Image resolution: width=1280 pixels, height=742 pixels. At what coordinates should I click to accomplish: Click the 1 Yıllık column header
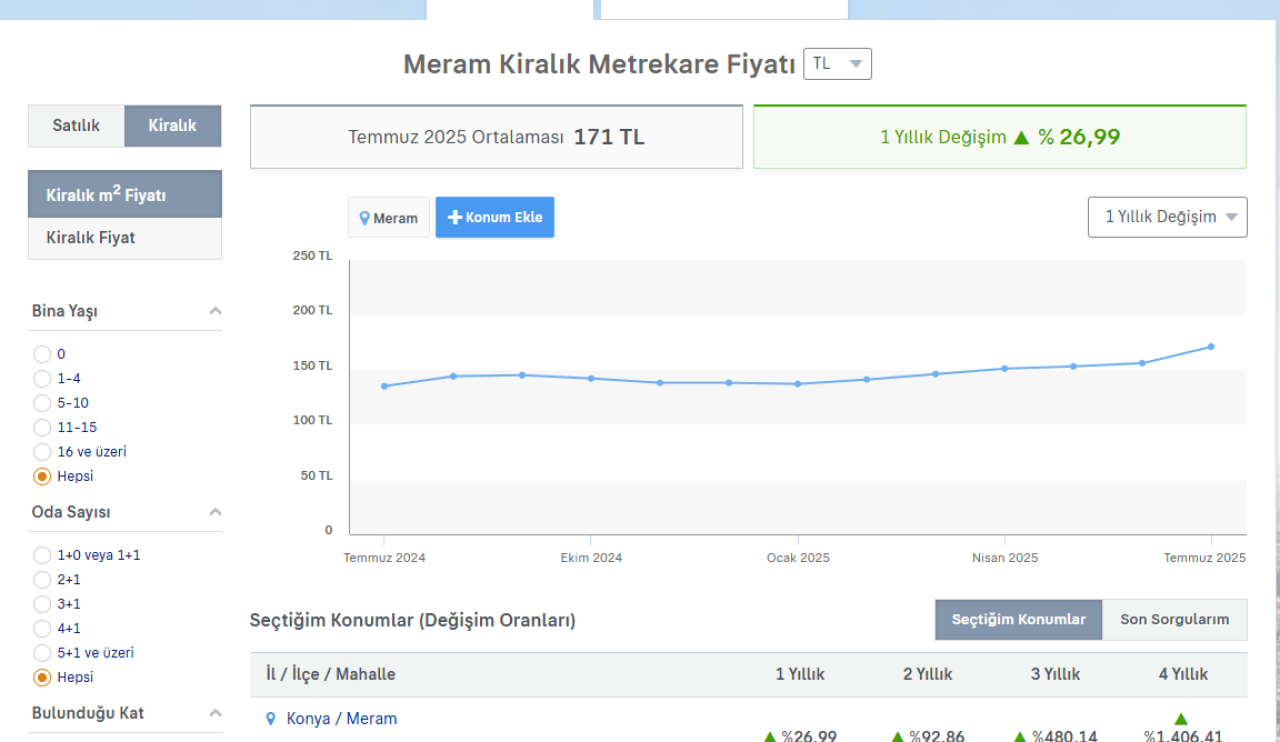[x=800, y=674]
